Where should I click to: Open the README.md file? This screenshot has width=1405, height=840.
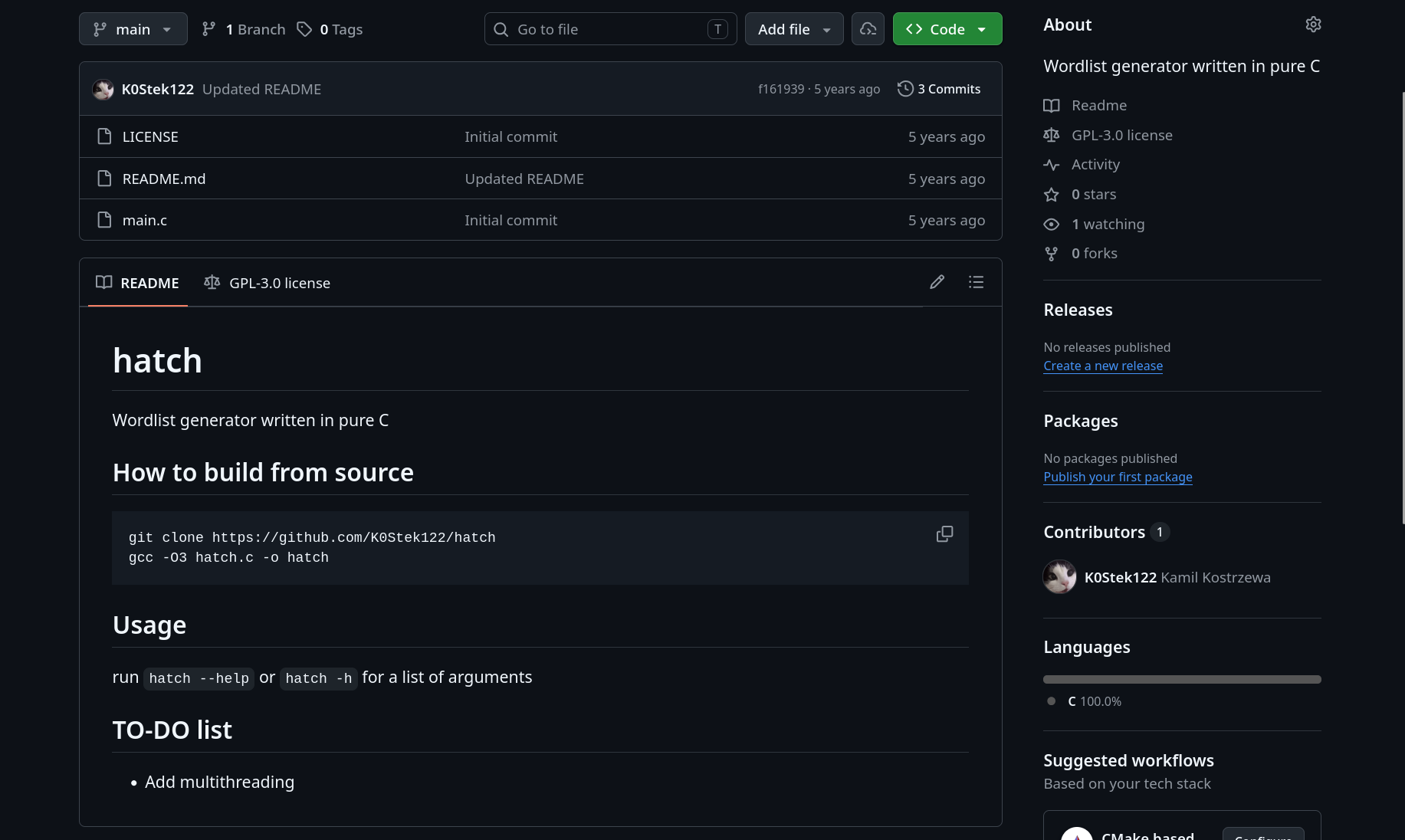pyautogui.click(x=164, y=179)
